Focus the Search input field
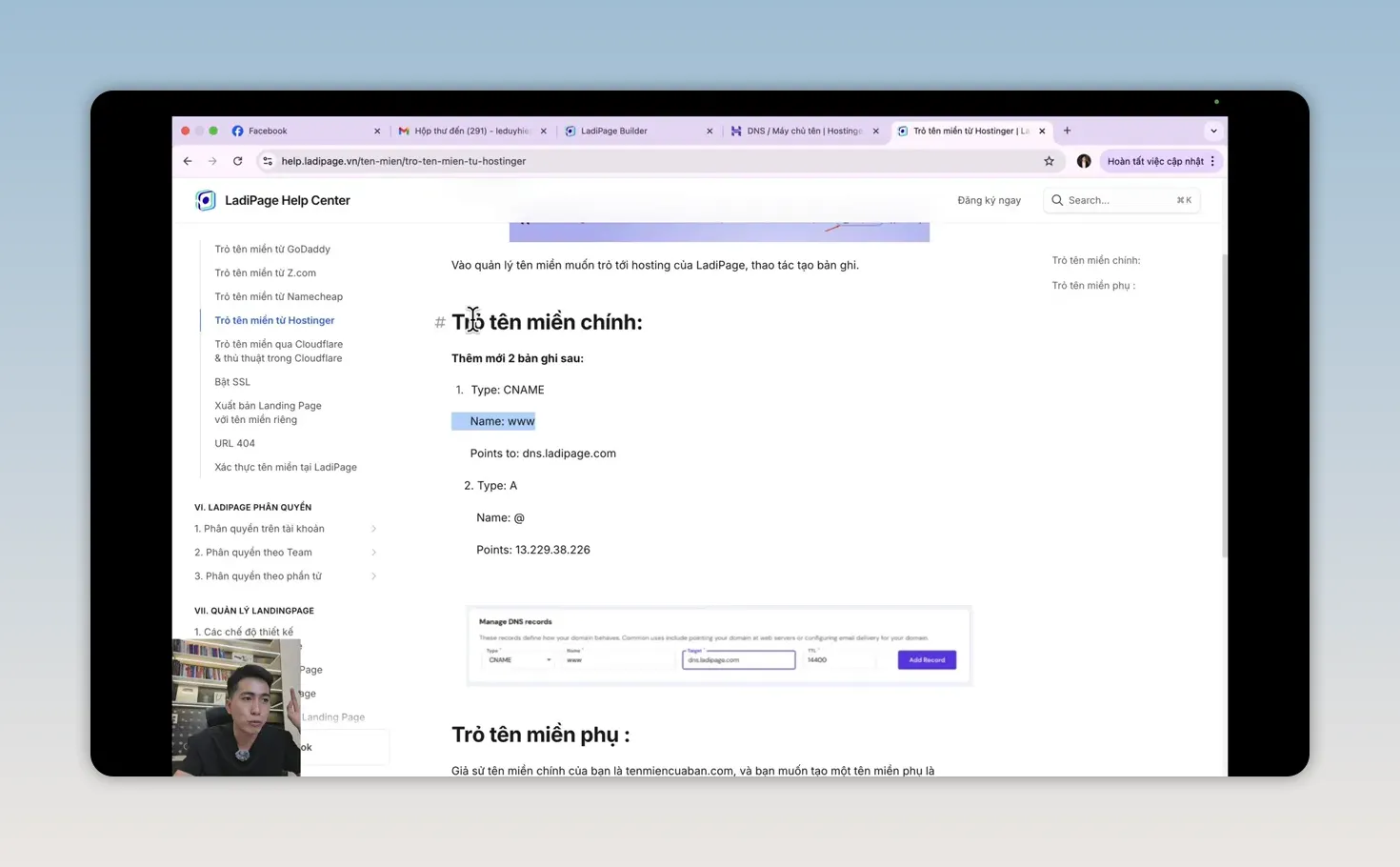 (x=1121, y=200)
